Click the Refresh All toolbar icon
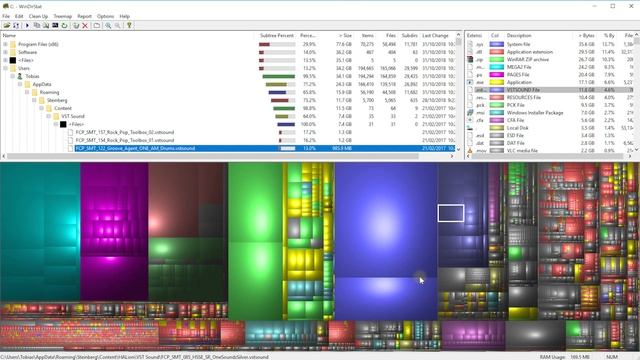This screenshot has height=360, width=640. tap(16, 25)
